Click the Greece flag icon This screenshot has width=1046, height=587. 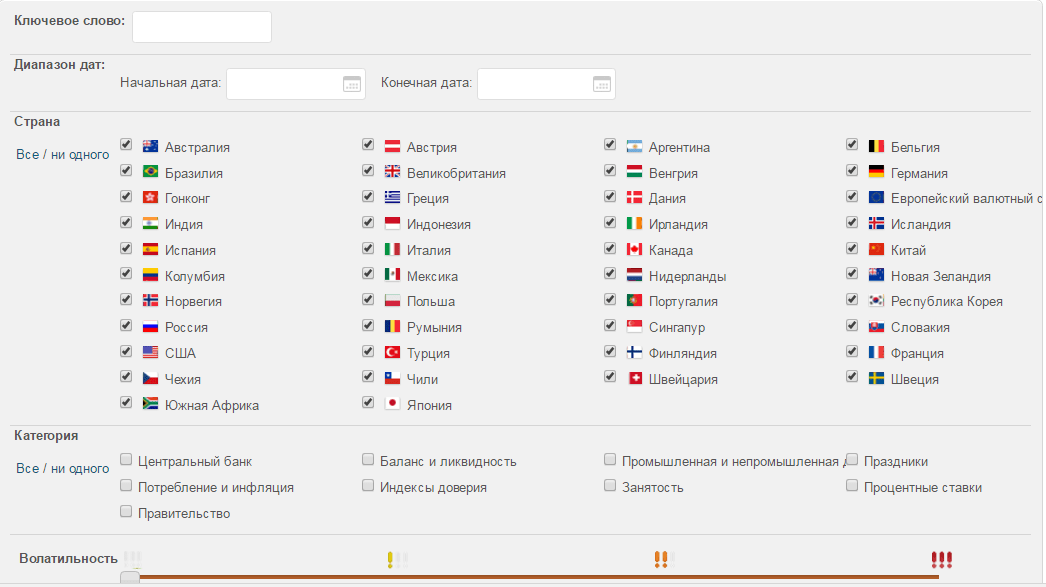click(x=392, y=197)
